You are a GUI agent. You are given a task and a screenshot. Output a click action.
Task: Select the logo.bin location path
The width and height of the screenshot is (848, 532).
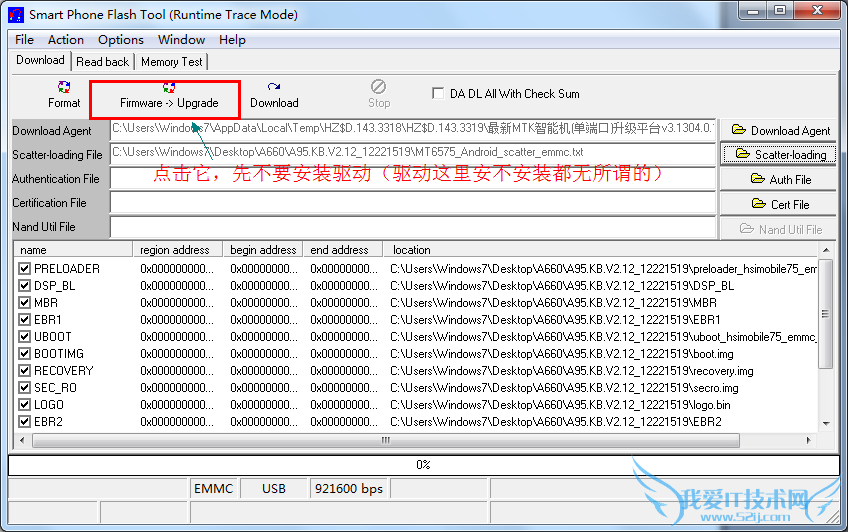coord(560,405)
